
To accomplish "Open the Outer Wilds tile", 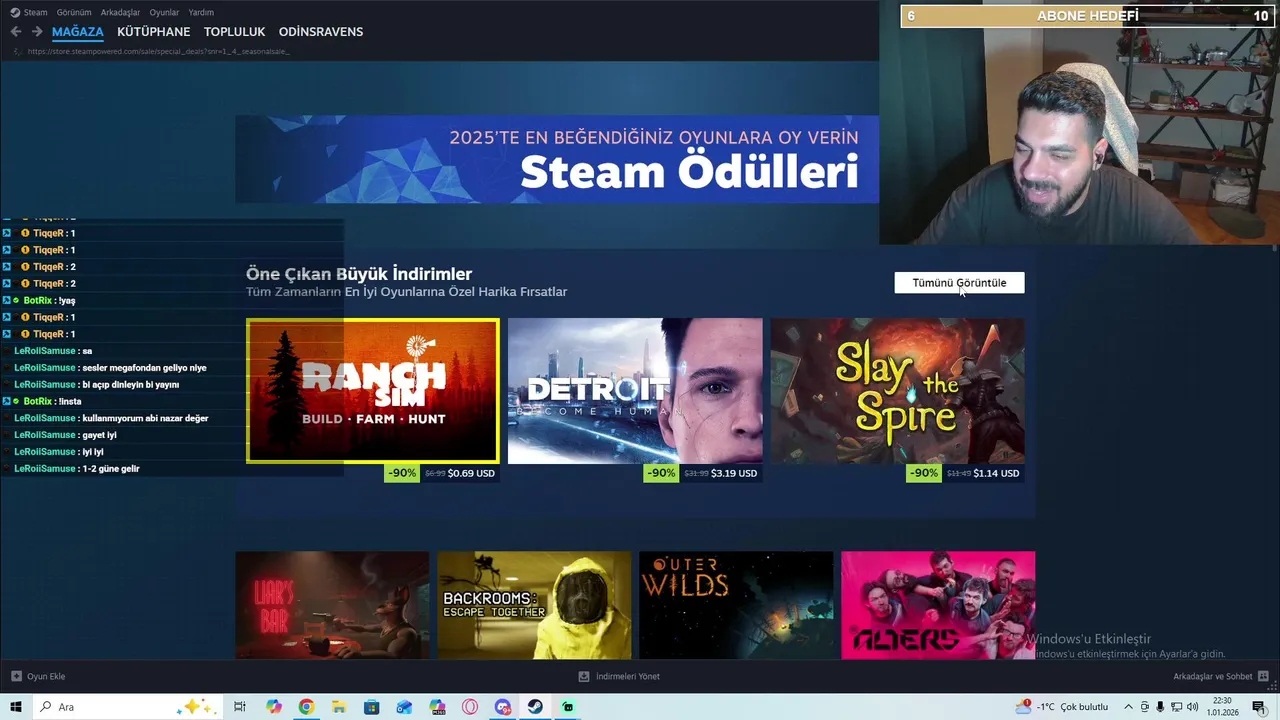I will tap(736, 605).
